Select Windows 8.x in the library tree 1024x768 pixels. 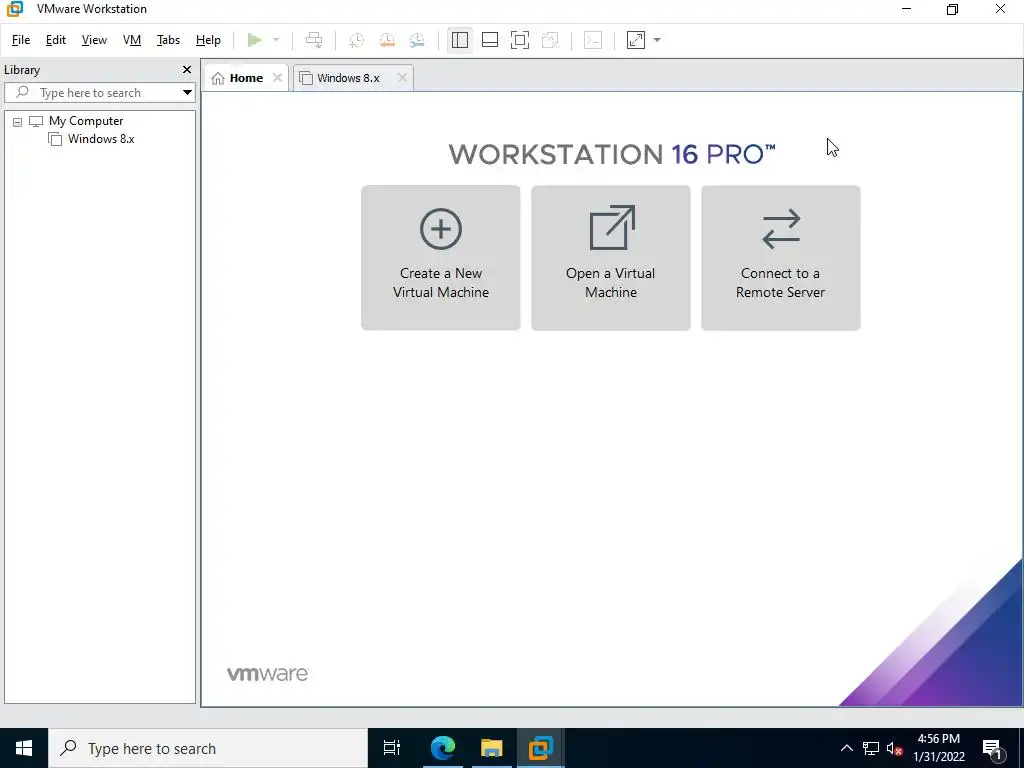101,138
